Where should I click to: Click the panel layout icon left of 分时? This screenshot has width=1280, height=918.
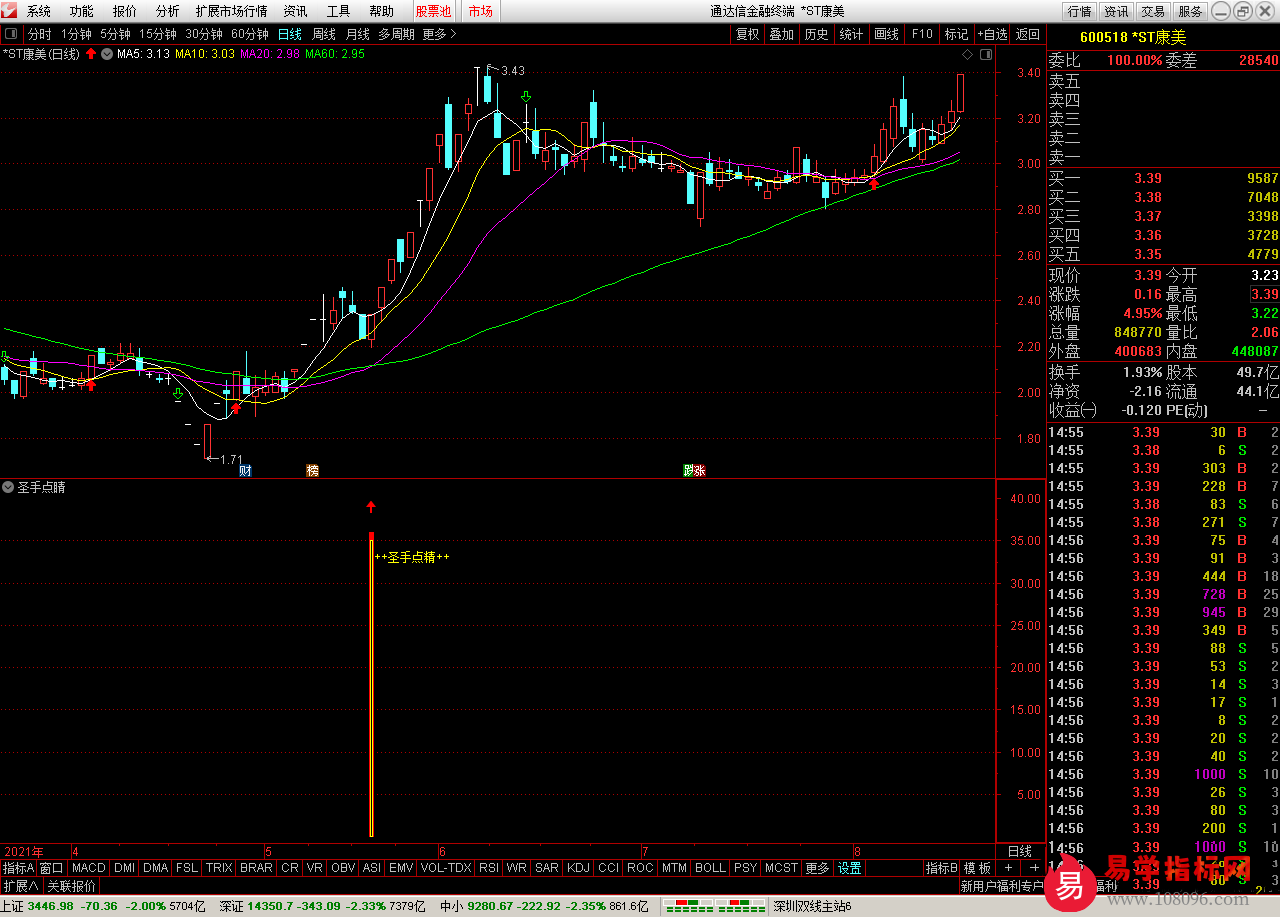(x=12, y=34)
